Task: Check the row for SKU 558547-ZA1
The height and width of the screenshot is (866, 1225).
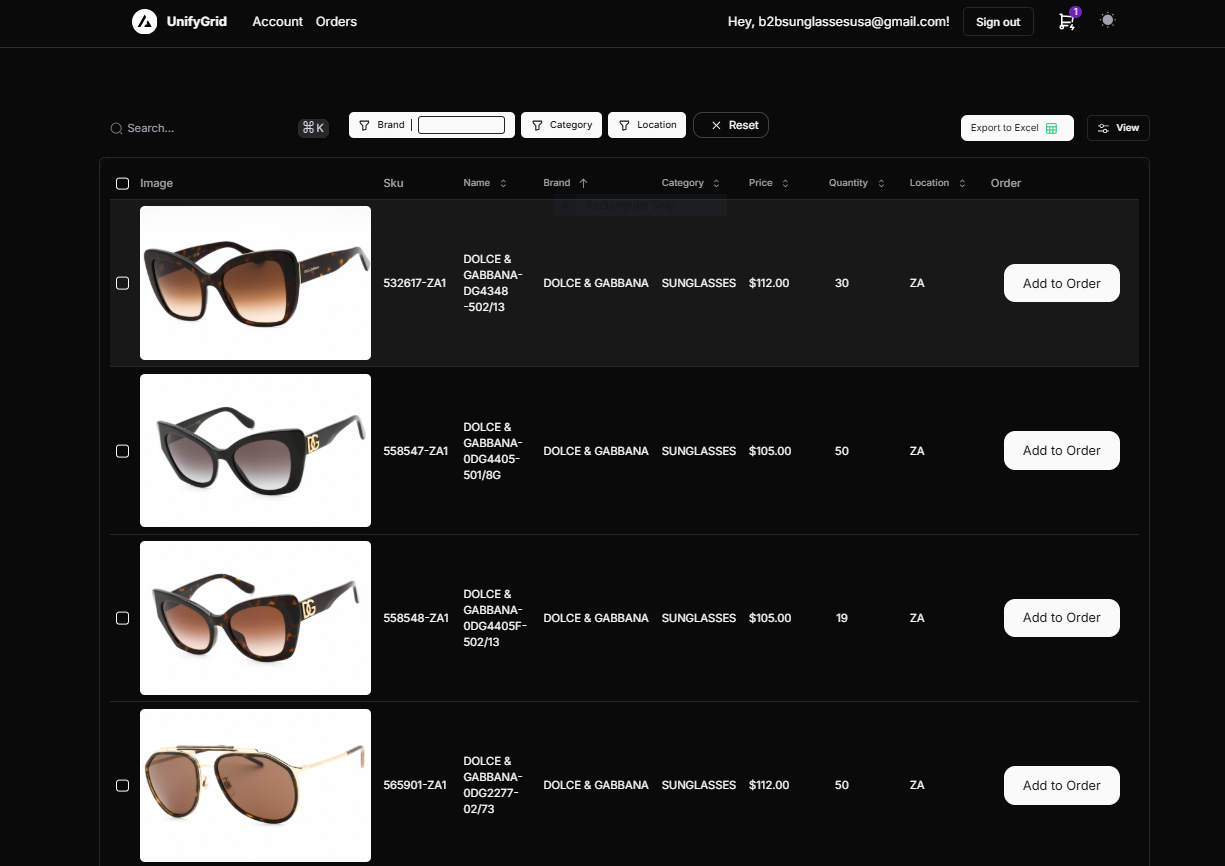Action: 122,451
